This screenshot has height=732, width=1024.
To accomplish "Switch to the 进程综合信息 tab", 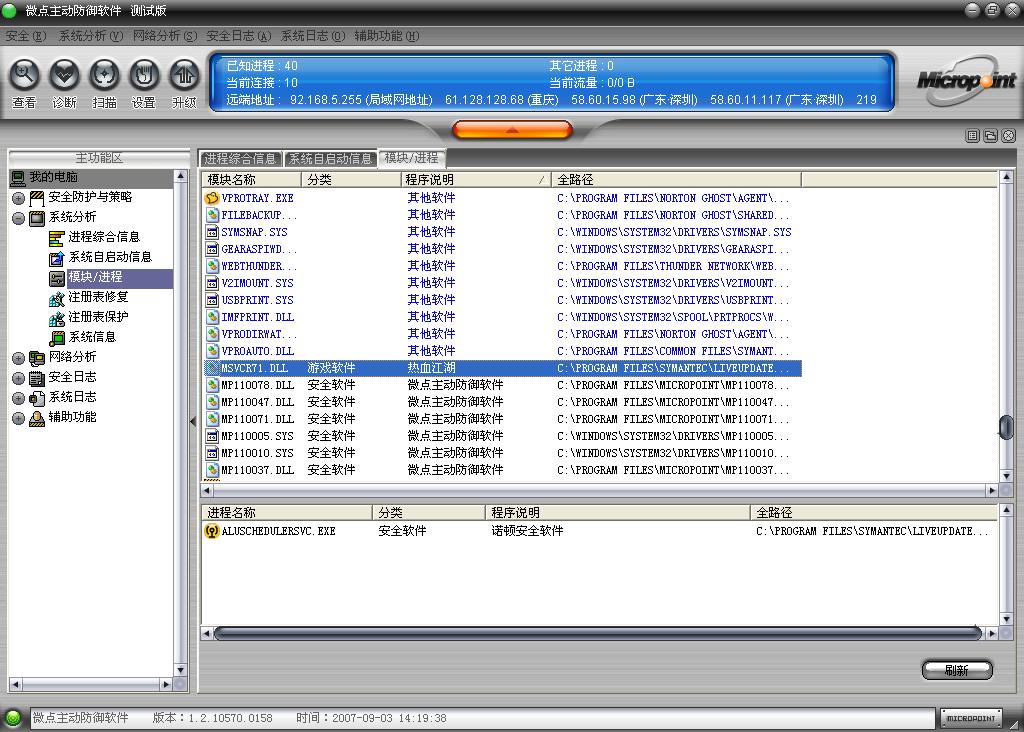I will [240, 159].
